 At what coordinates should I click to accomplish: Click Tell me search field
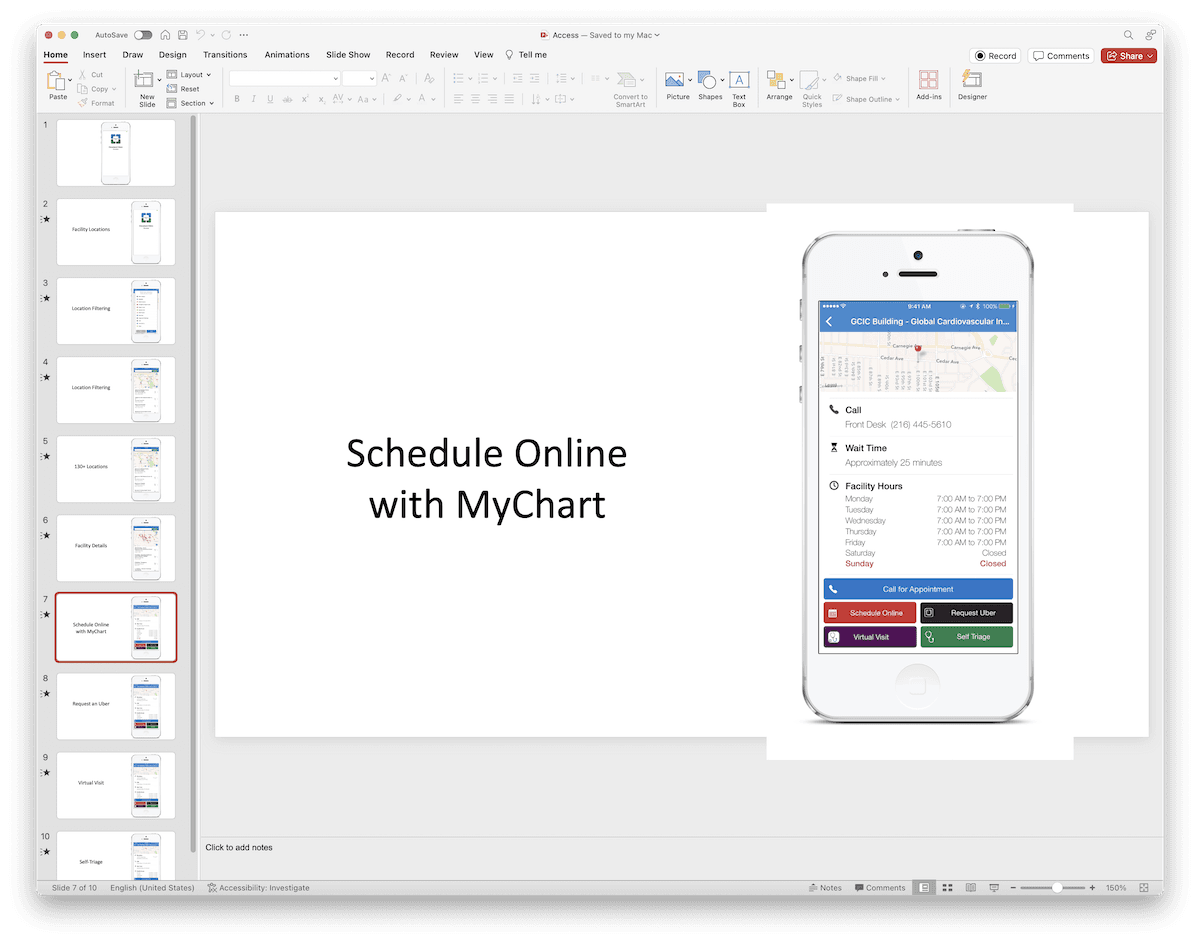tap(526, 55)
